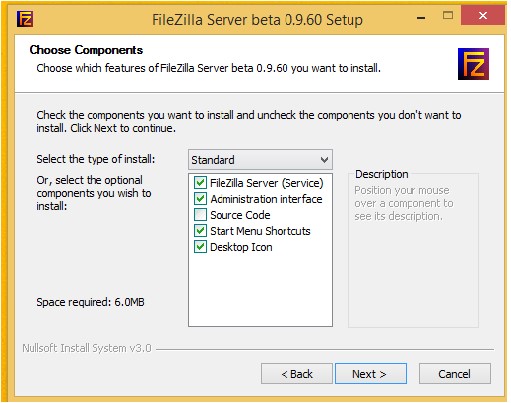Select the Start Menu Shortcuts label
The width and height of the screenshot is (511, 403).
[x=260, y=231]
